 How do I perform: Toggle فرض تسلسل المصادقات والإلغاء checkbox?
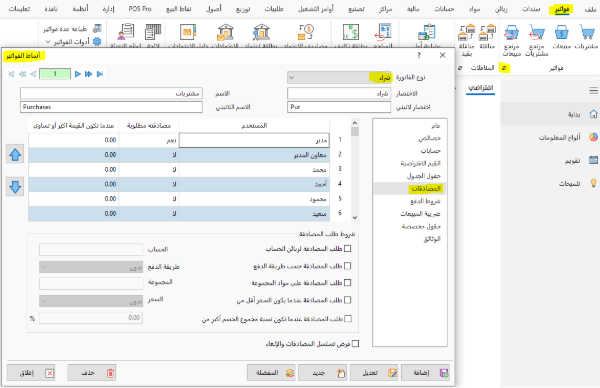coord(355,344)
